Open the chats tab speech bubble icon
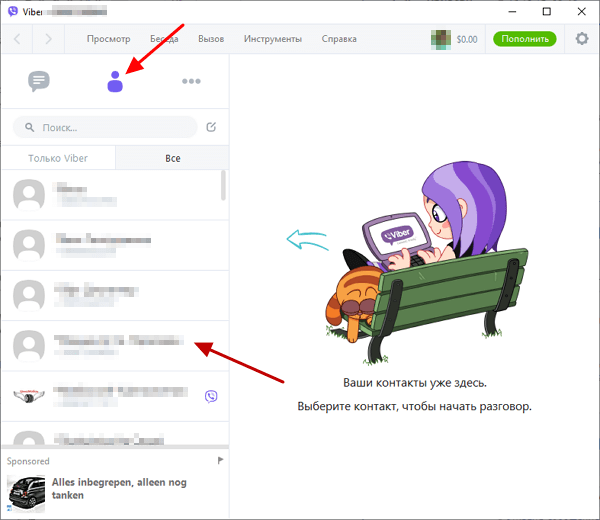Image resolution: width=600 pixels, height=520 pixels. click(39, 81)
